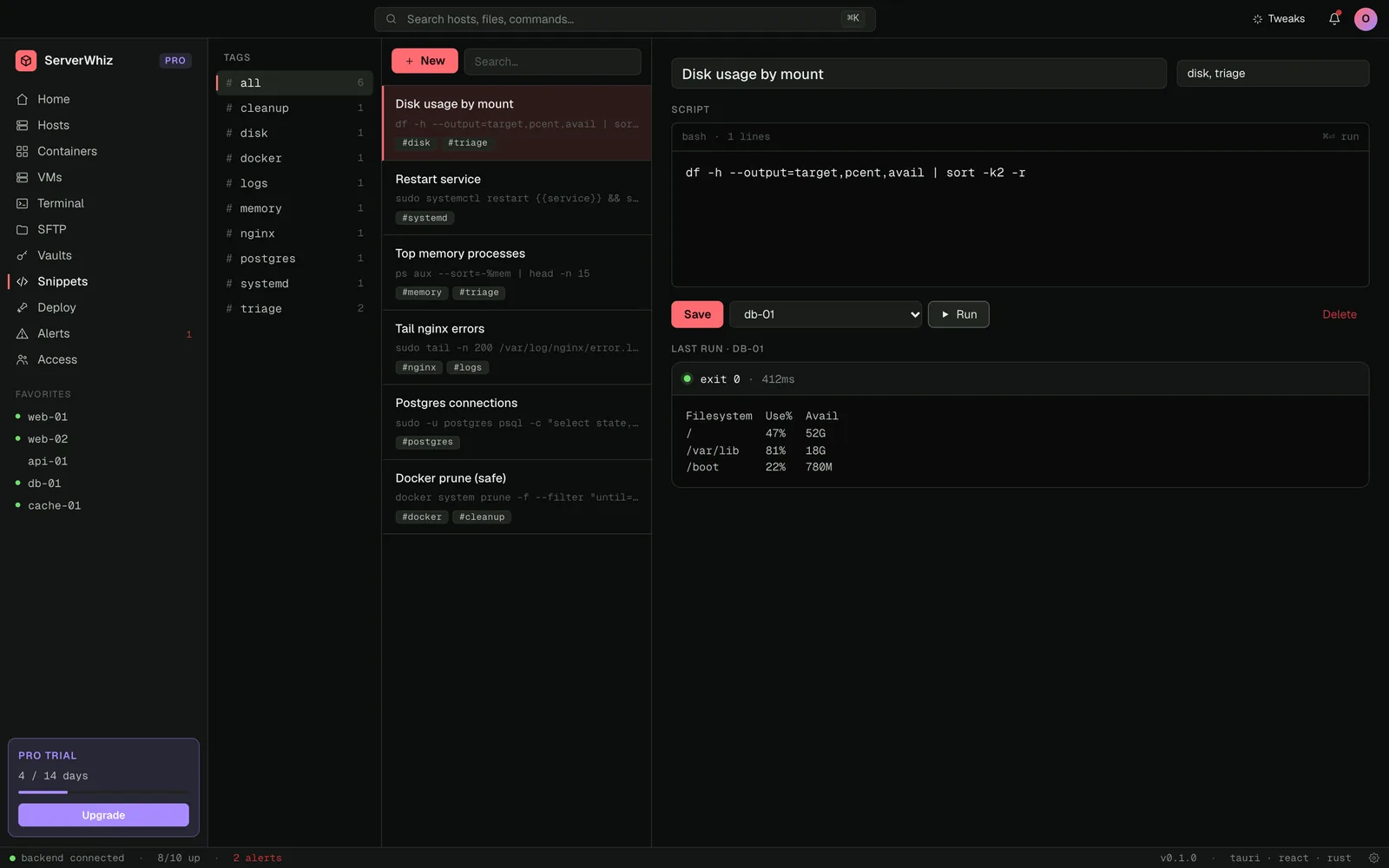Click the Deploy rocket icon
Image resolution: width=1389 pixels, height=868 pixels.
click(x=23, y=307)
